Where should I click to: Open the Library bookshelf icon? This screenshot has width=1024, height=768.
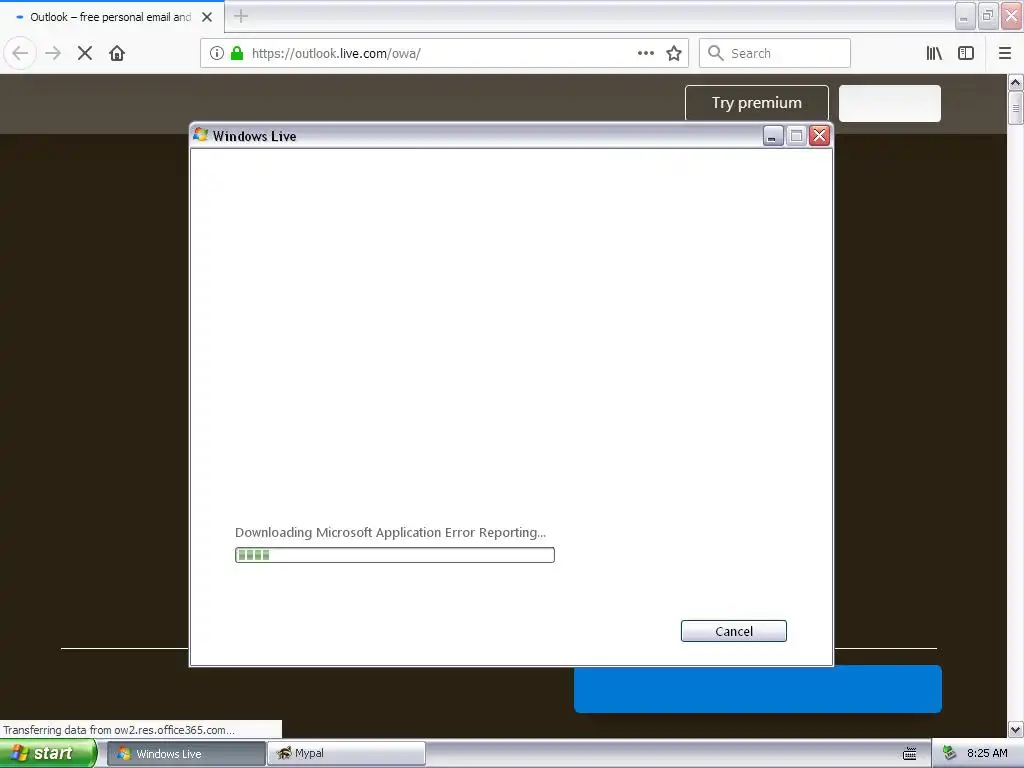click(x=934, y=53)
